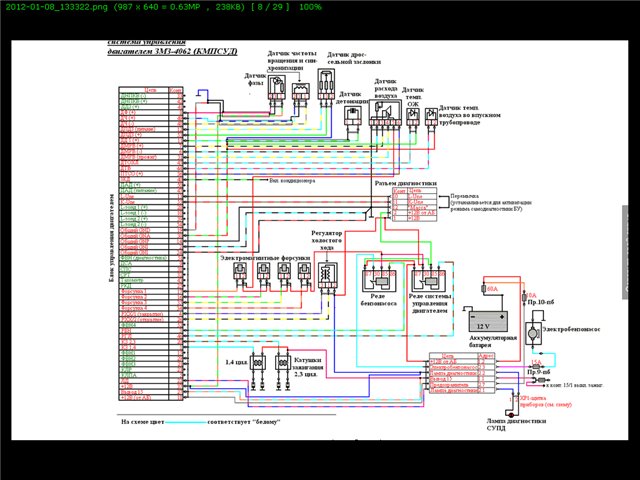Click the diagram title ЗМЗ-4062 (КМПСУД)
Screen dimensions: 640x480
point(160,51)
